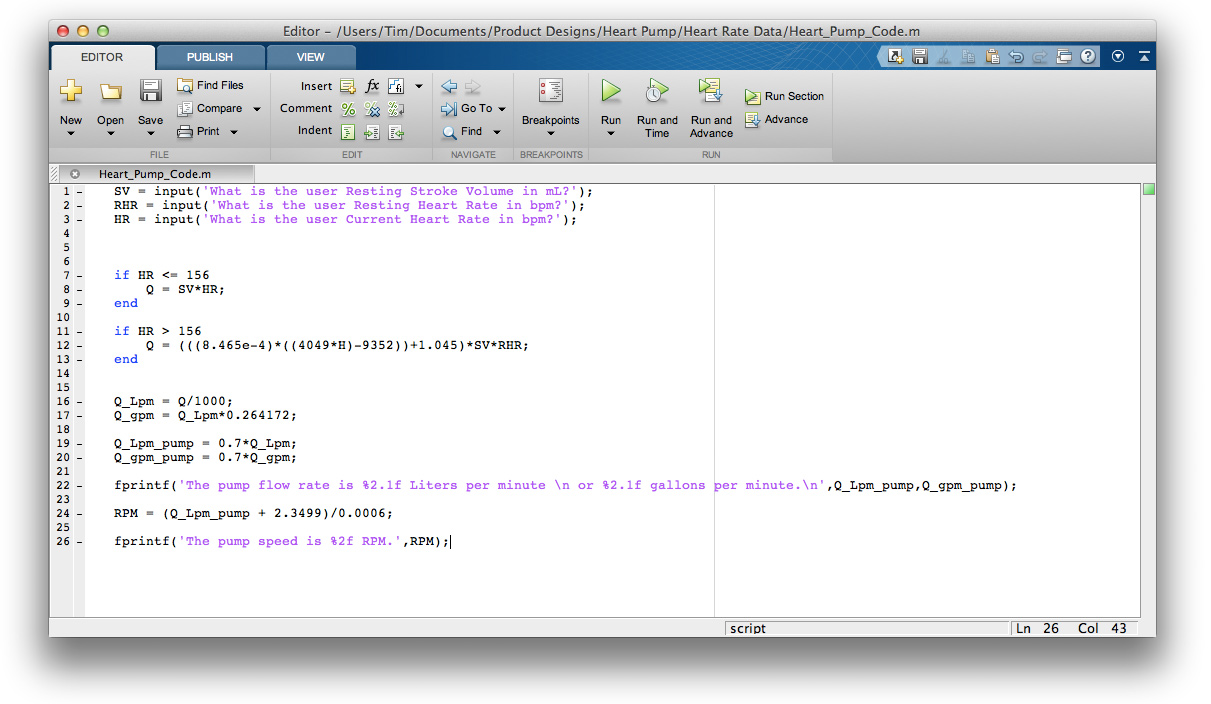Expand the Compare dropdown arrow

tap(256, 109)
